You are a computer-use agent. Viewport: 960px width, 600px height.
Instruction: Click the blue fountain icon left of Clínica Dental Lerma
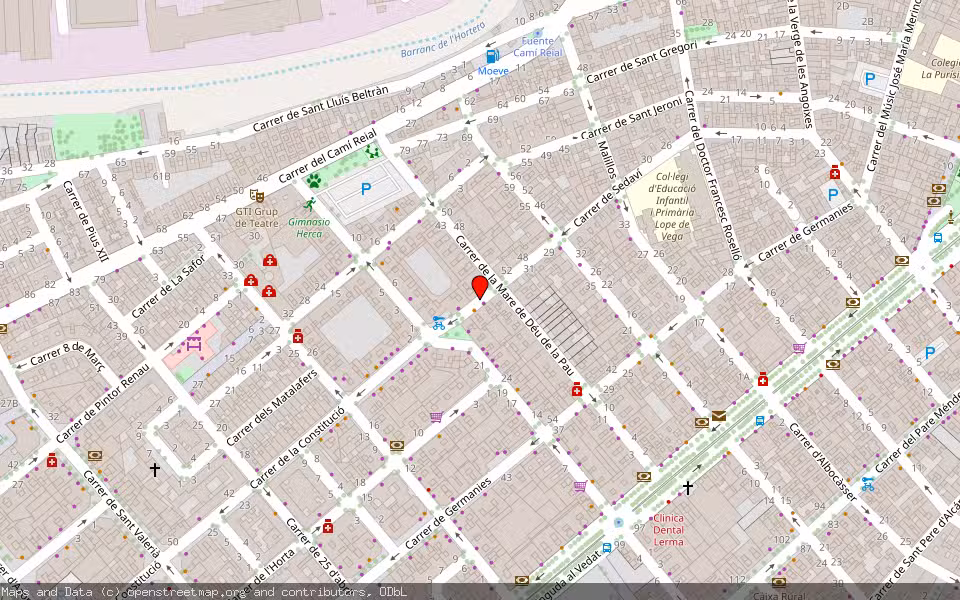pos(618,522)
